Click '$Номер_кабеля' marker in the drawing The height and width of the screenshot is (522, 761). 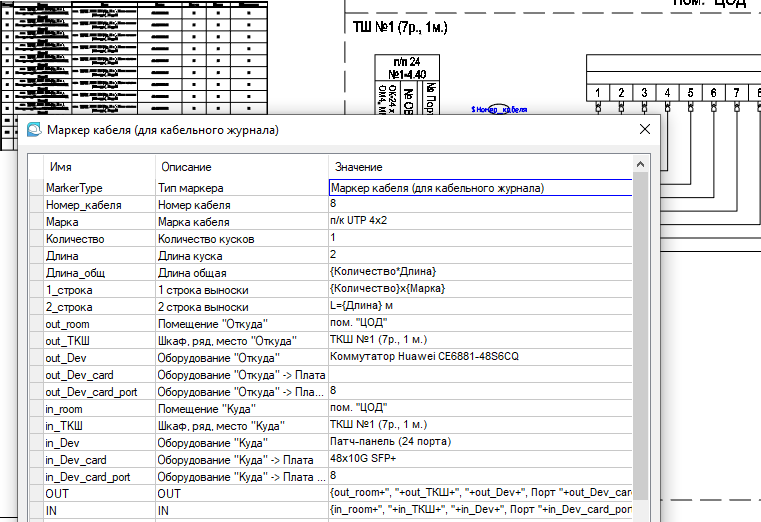499,110
